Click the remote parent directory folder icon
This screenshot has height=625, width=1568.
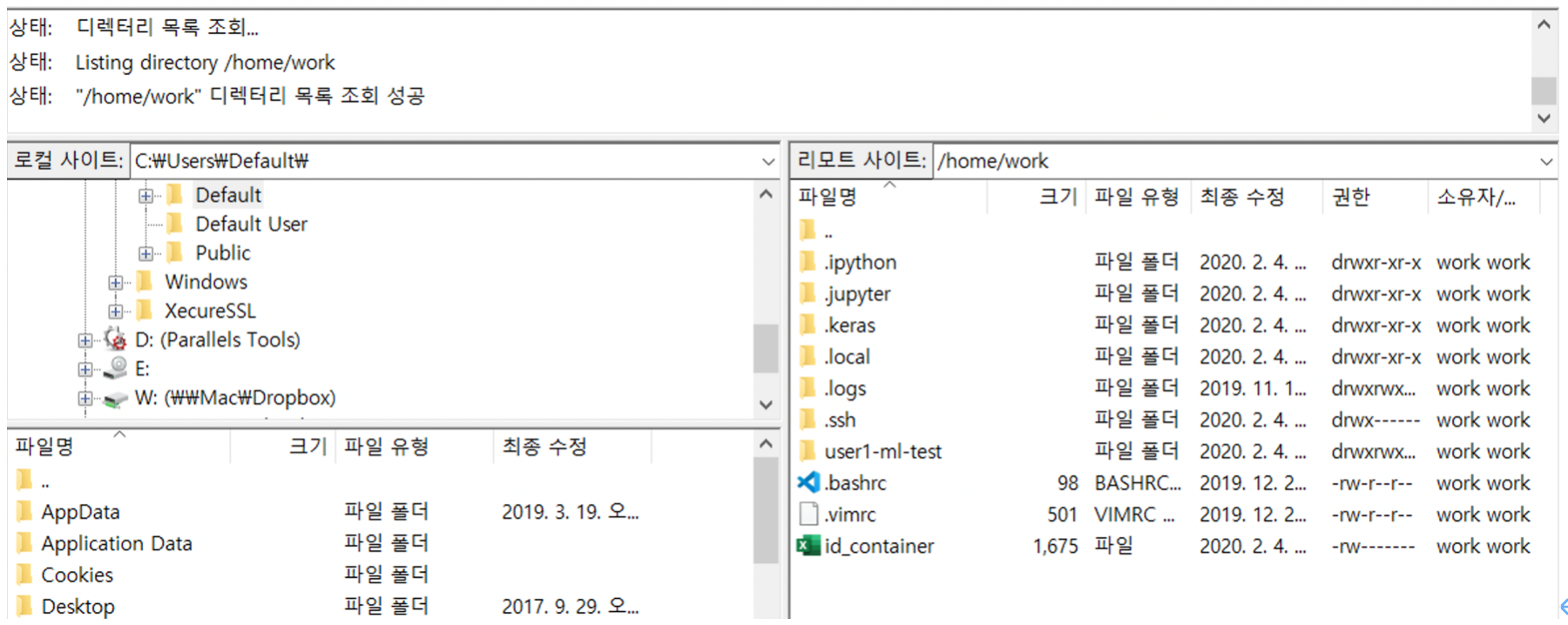coord(808,230)
